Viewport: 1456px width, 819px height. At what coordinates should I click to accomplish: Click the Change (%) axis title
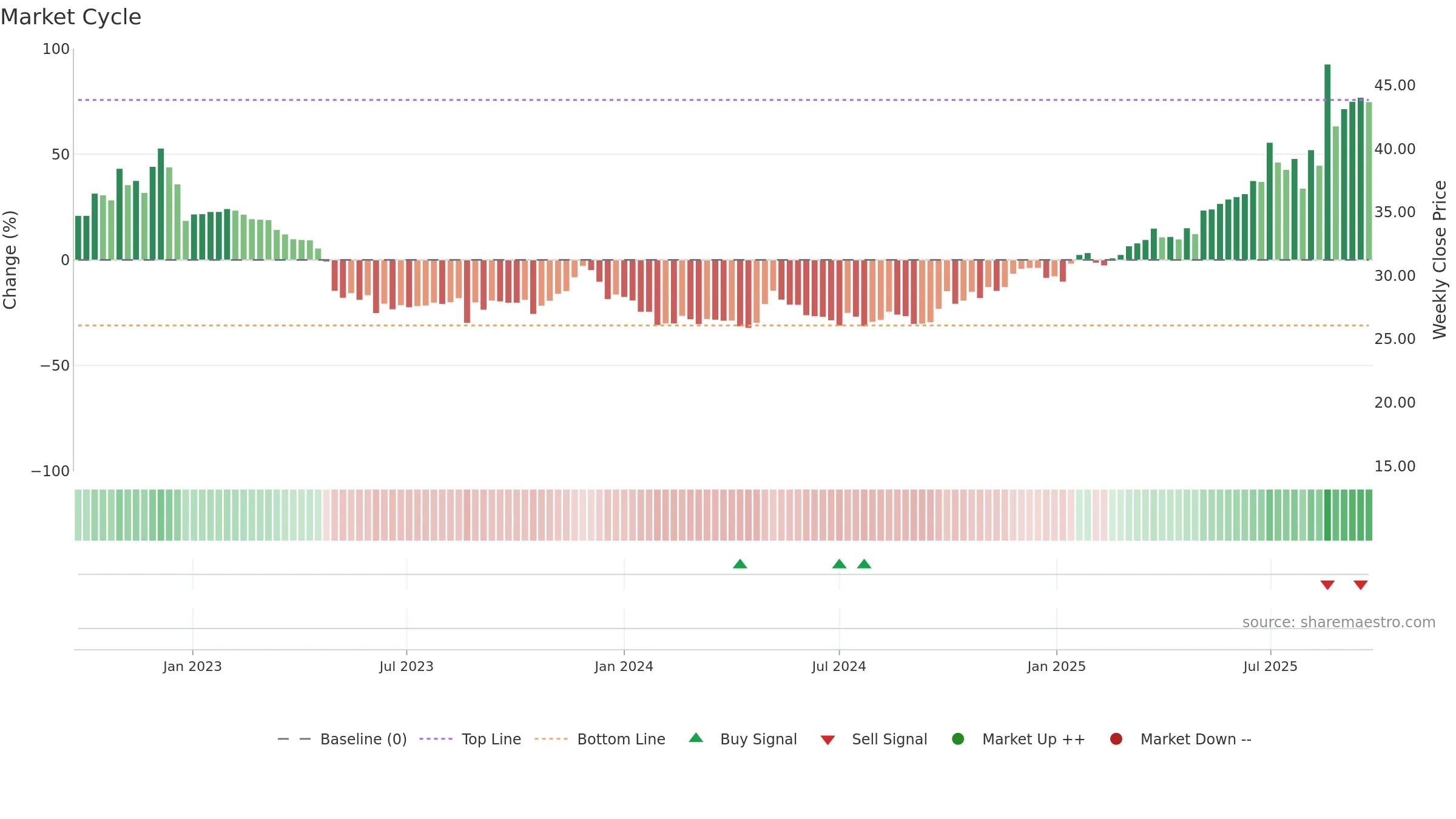(x=10, y=260)
